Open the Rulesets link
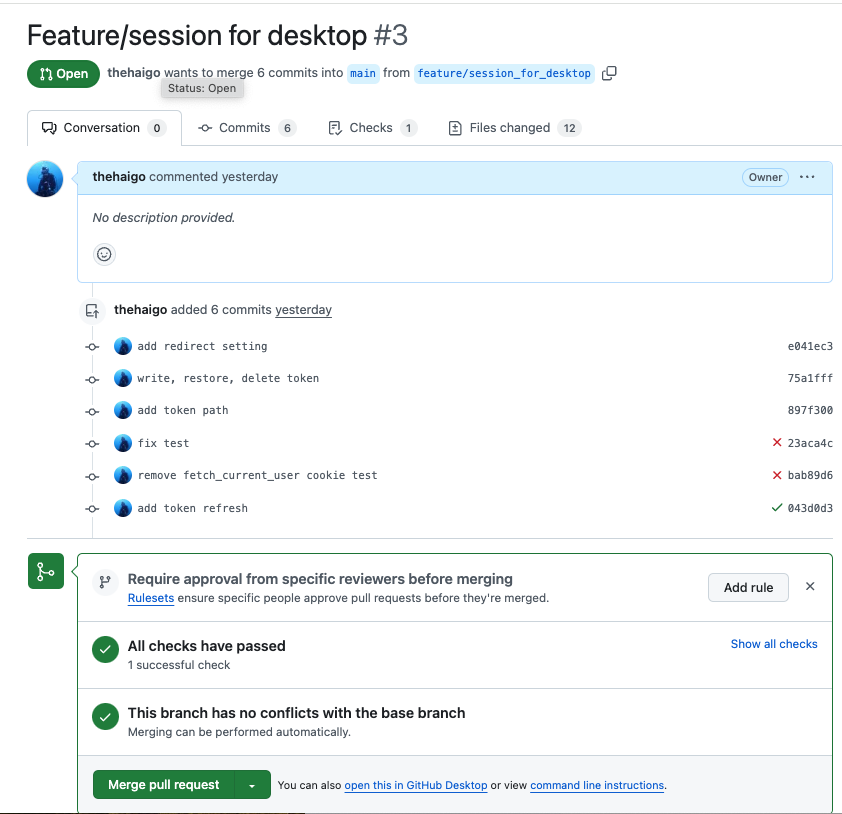 pos(151,598)
